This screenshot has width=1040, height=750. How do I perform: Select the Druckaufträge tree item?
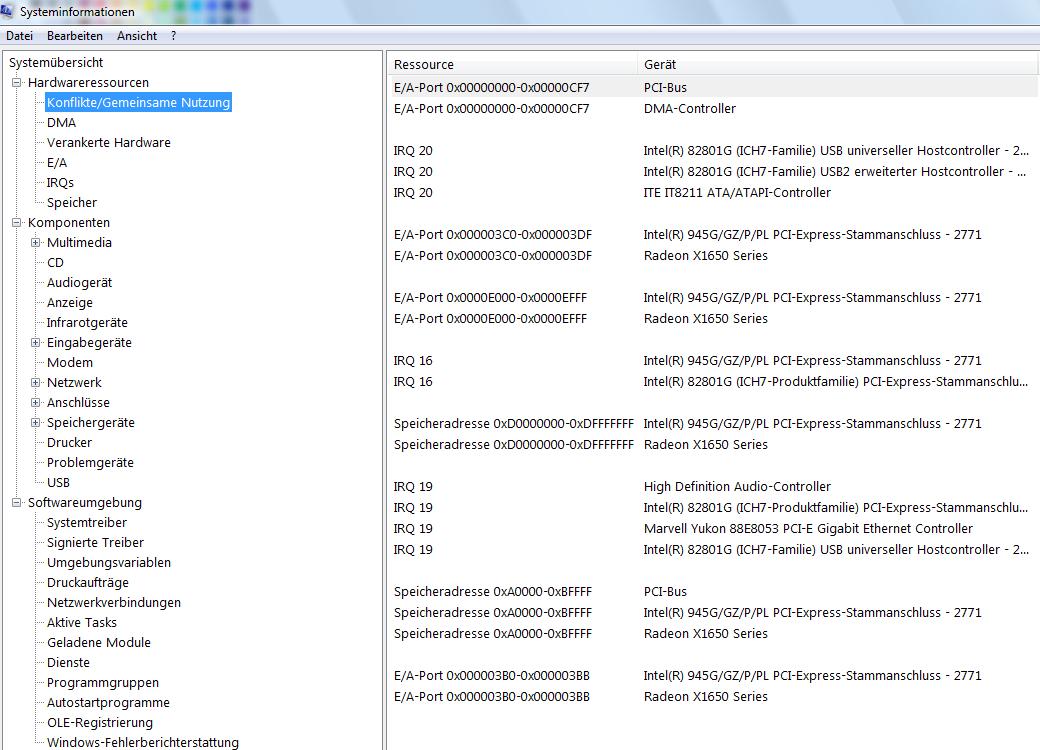(88, 582)
